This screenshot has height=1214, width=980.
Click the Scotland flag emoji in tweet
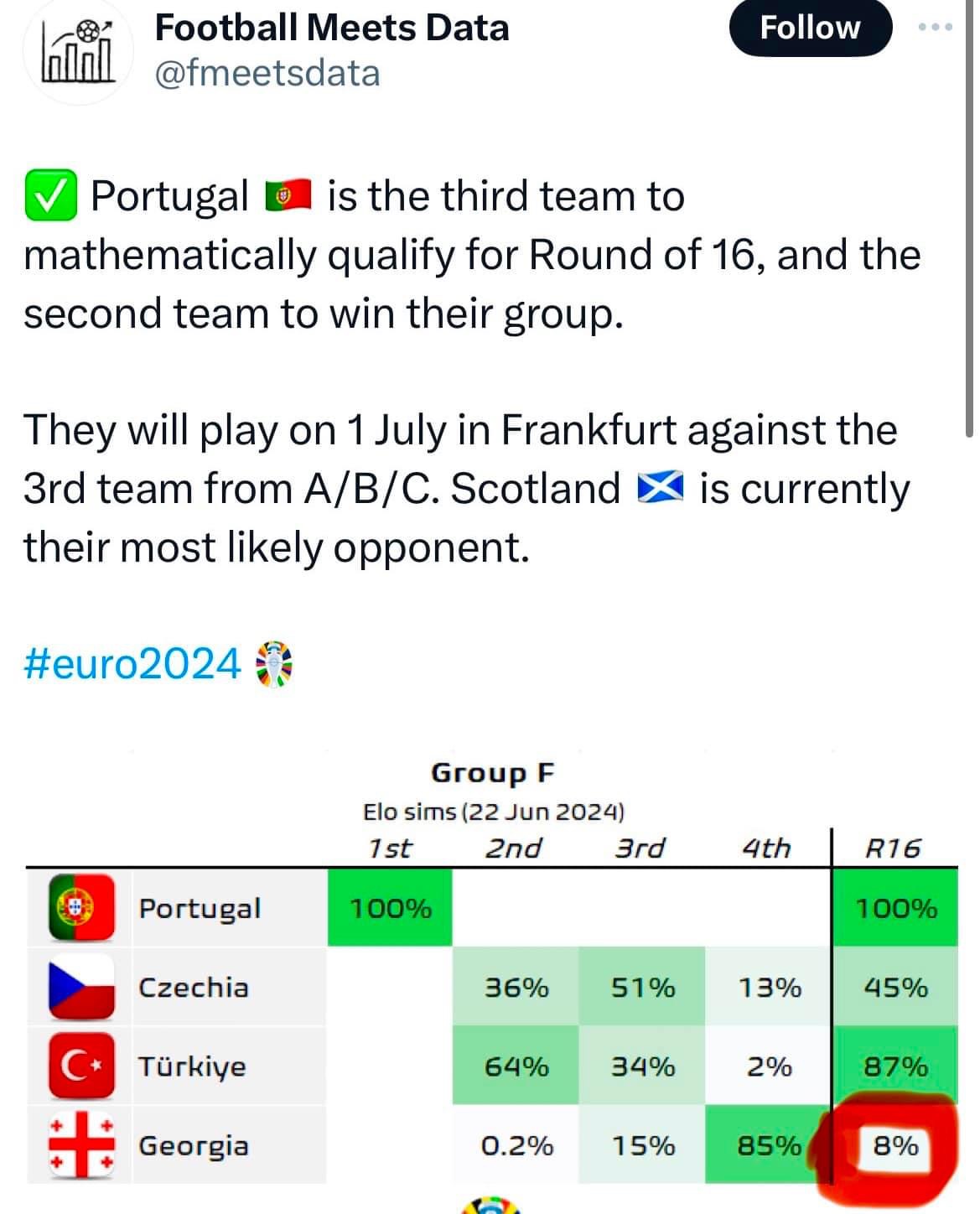click(x=661, y=489)
